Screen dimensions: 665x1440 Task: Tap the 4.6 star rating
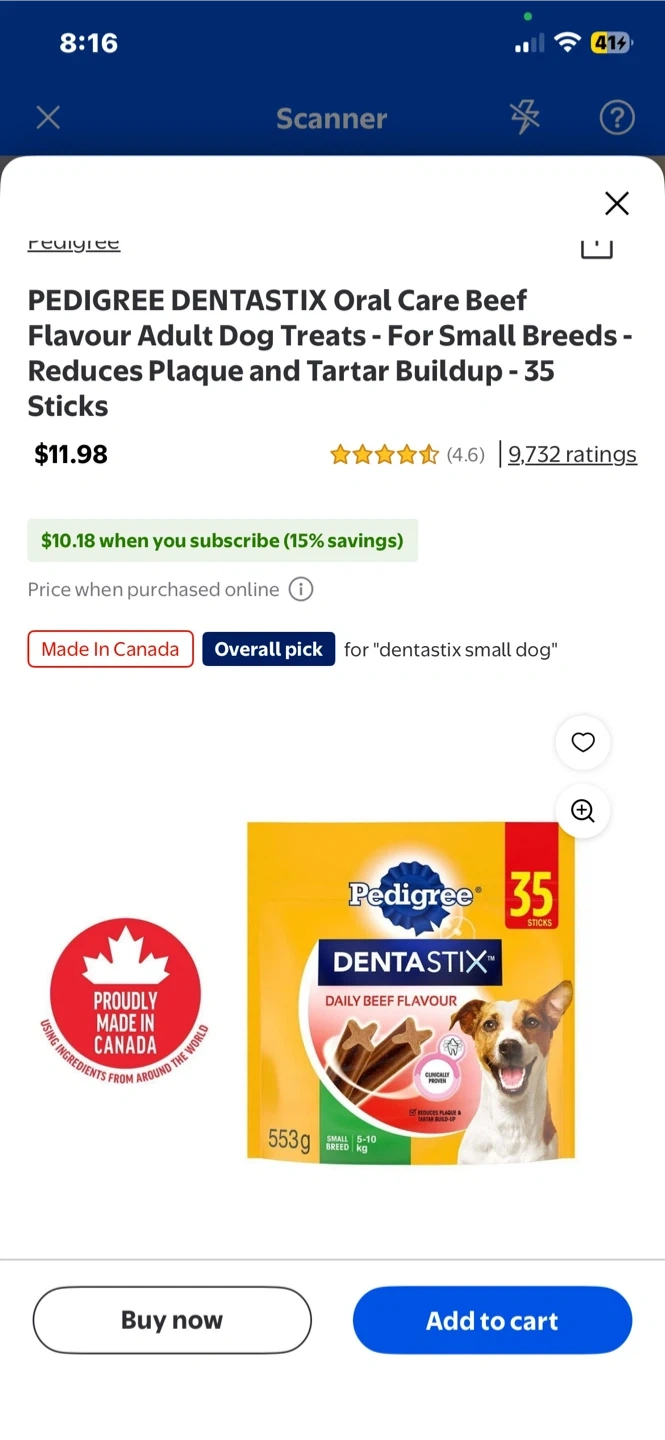tap(407, 455)
